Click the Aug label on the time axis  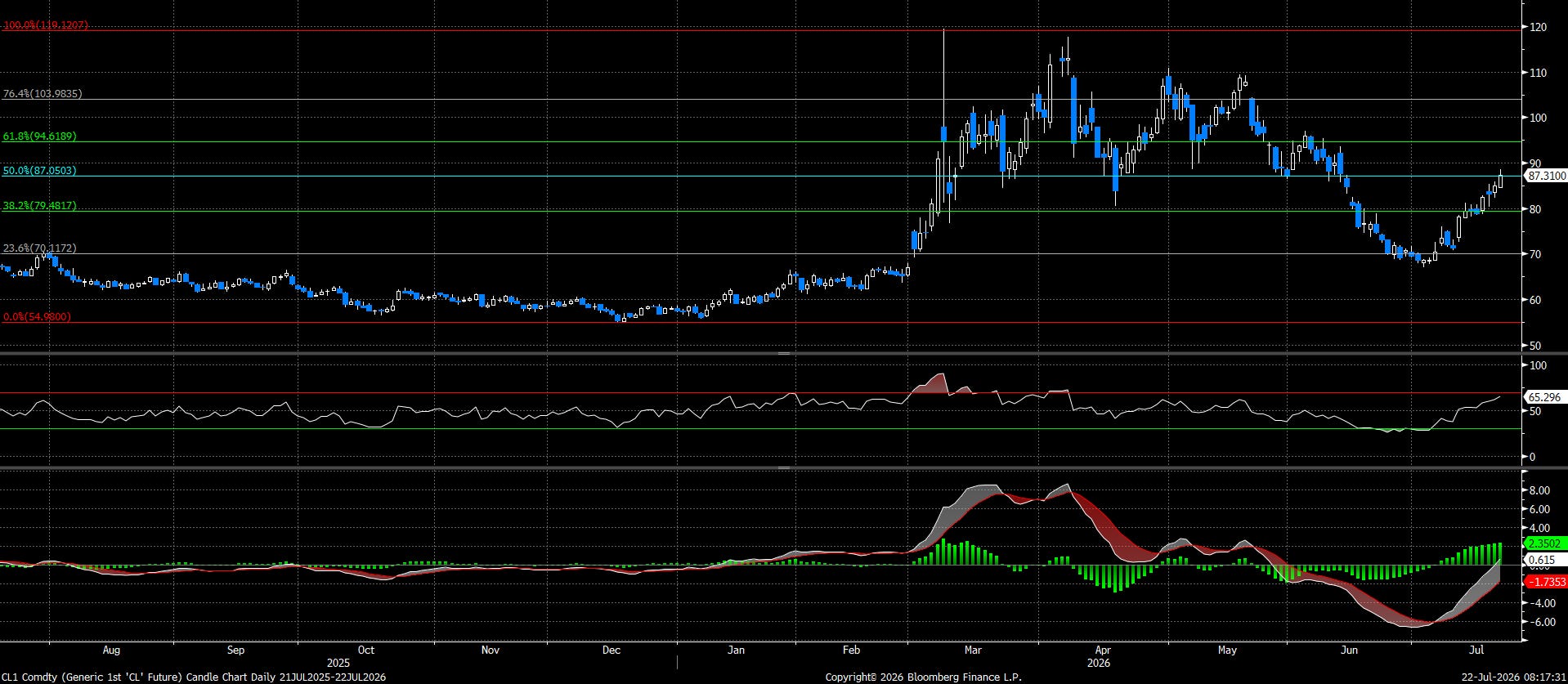tap(111, 650)
